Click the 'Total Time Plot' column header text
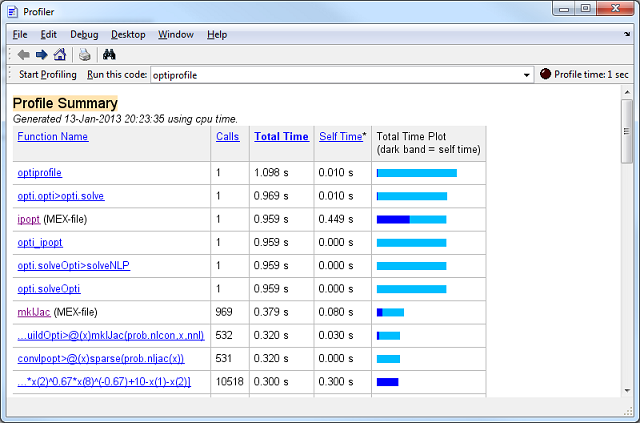This screenshot has width=640, height=423. click(411, 136)
